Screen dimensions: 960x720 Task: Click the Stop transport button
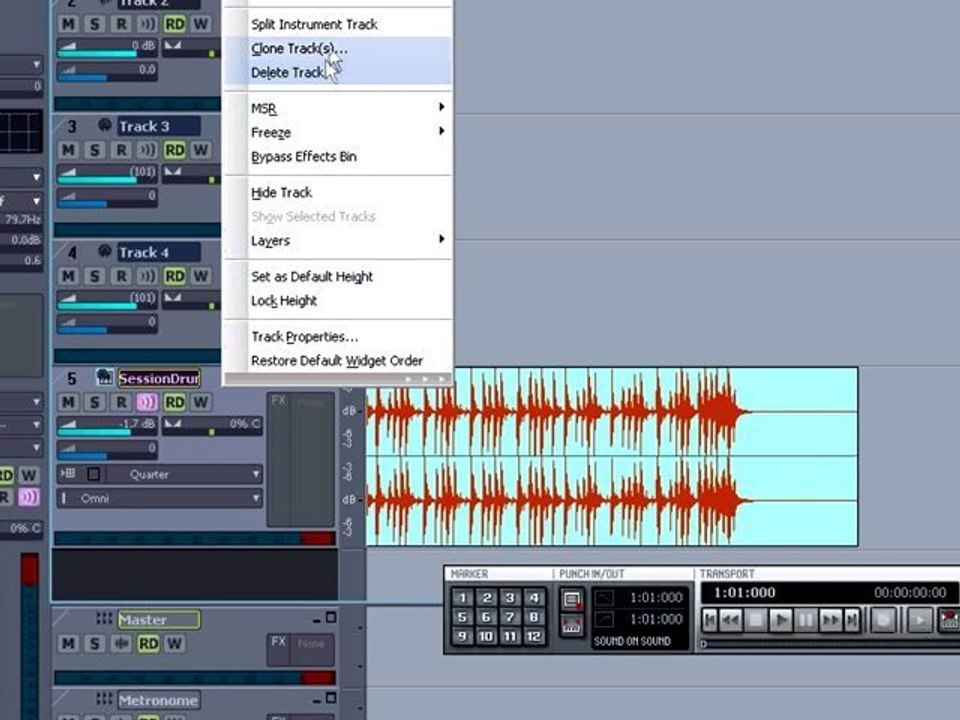[756, 620]
